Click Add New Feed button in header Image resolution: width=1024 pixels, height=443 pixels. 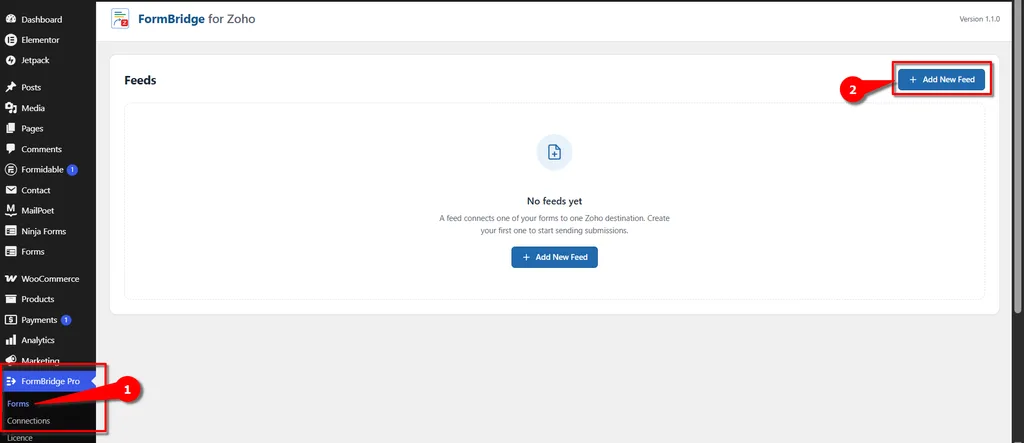tap(941, 79)
